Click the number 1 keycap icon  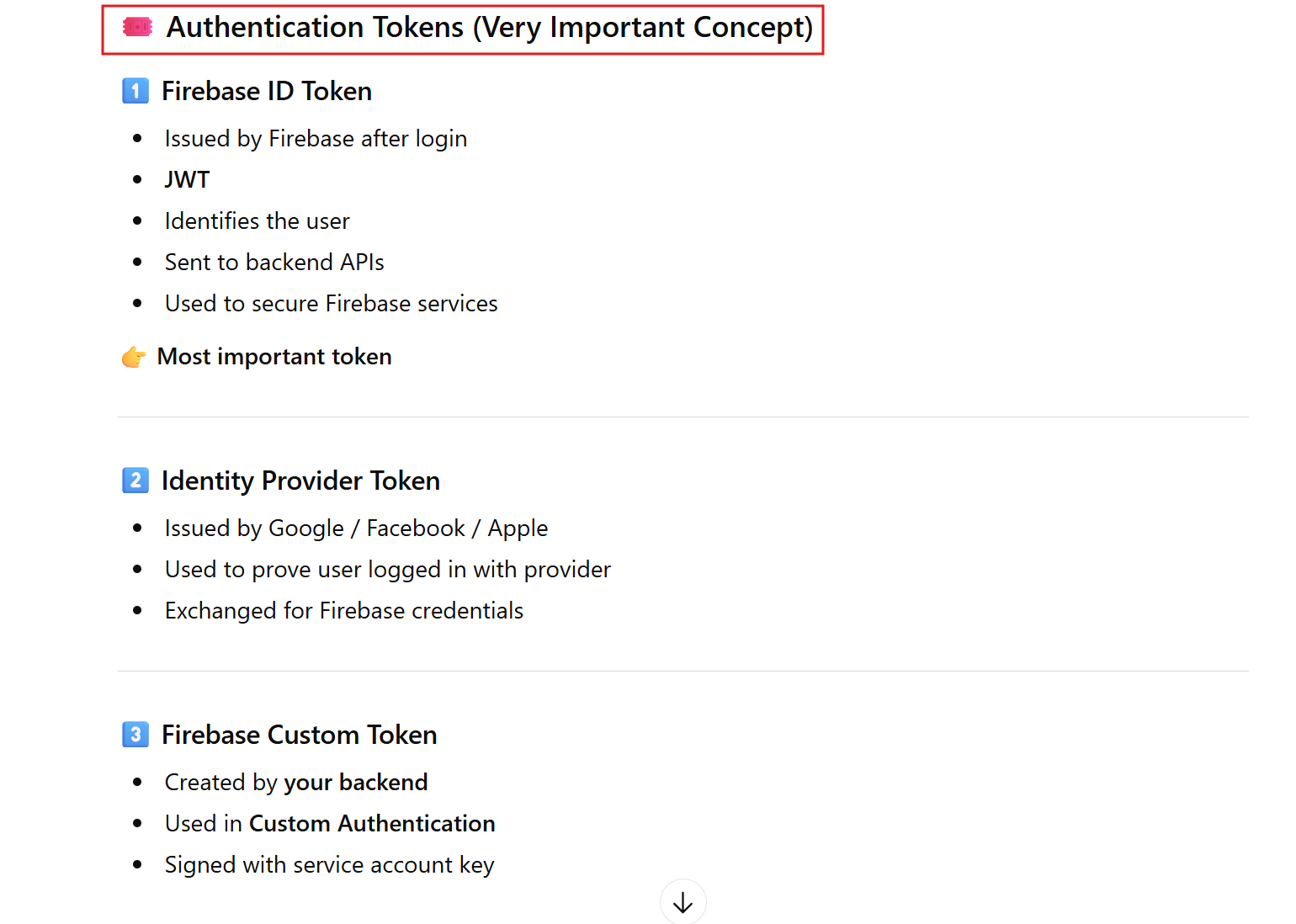coord(135,91)
